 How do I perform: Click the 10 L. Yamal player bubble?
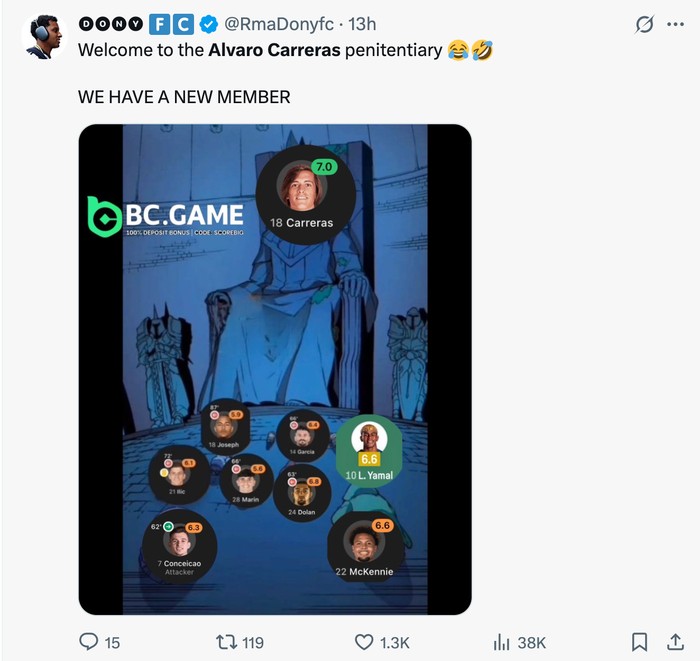[369, 451]
